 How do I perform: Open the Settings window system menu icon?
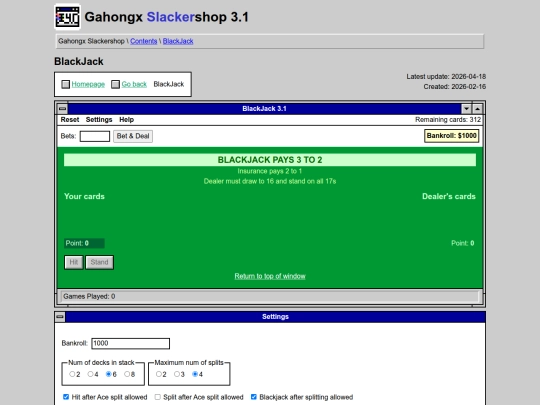coord(60,317)
